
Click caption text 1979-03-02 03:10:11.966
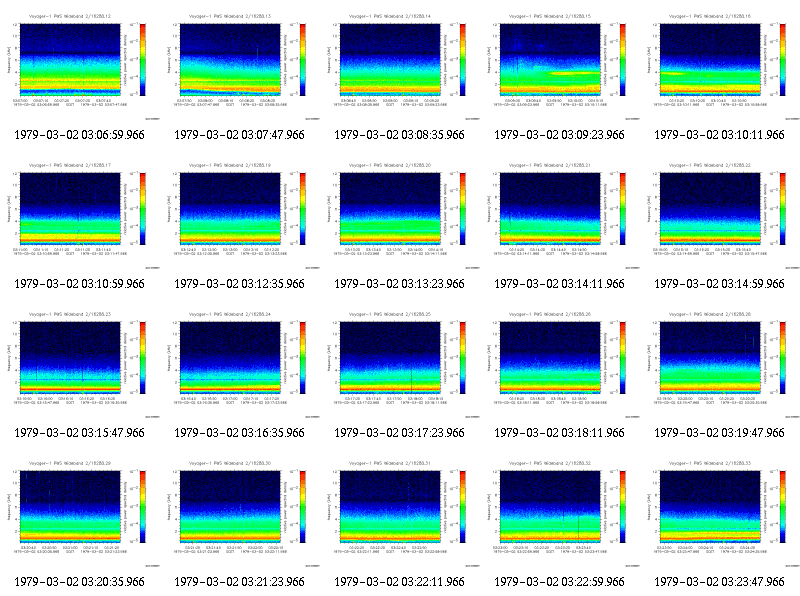[719, 135]
